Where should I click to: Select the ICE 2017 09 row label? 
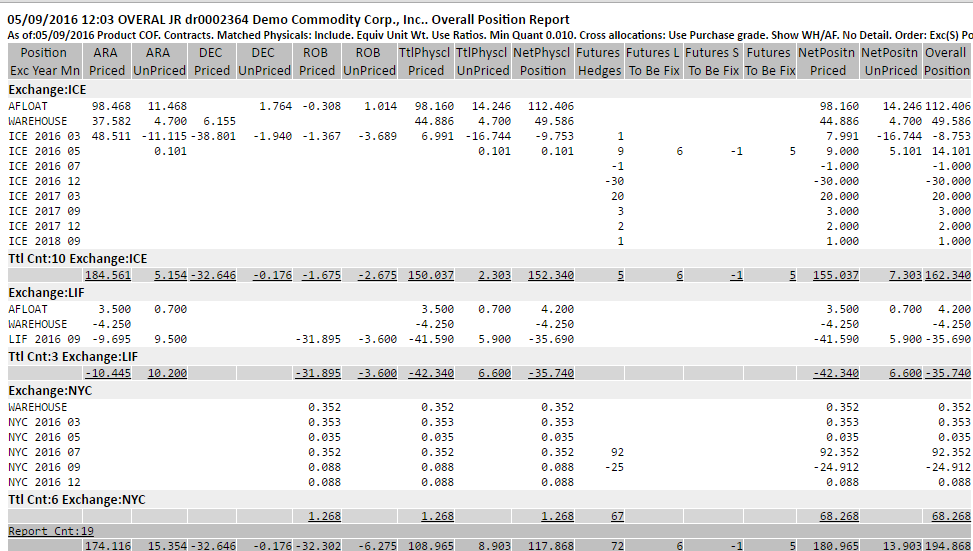pos(44,211)
